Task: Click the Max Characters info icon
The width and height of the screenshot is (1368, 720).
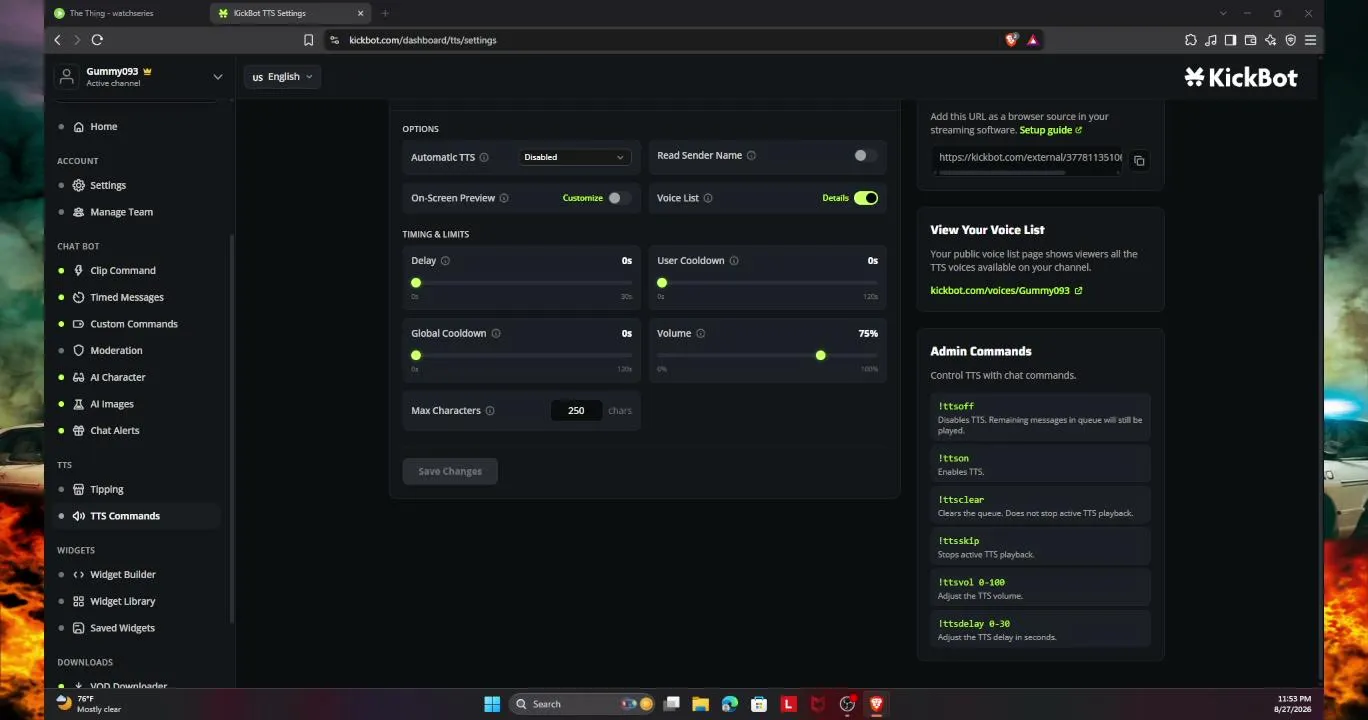Action: (490, 411)
